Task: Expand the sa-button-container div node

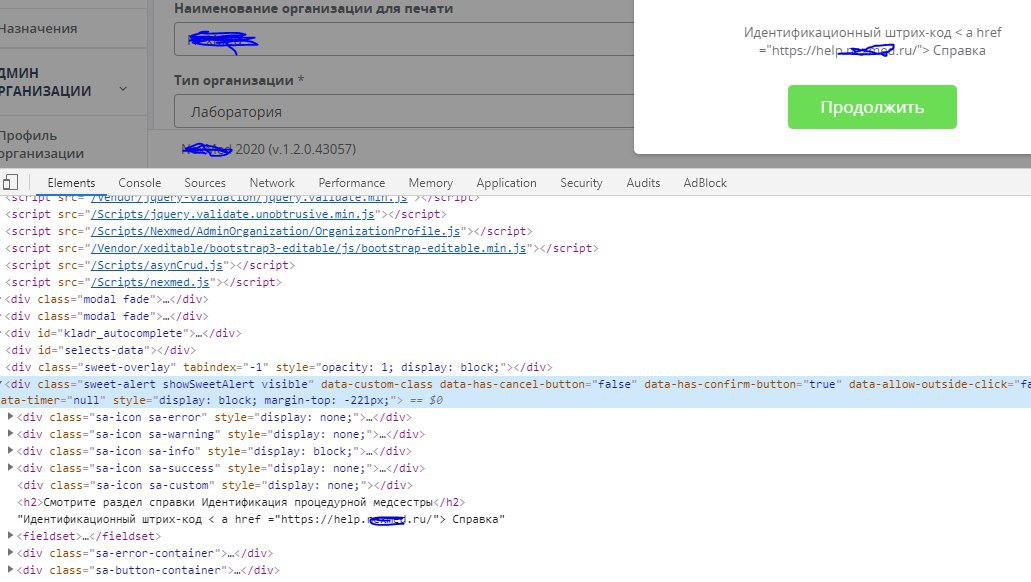Action: click(x=10, y=570)
